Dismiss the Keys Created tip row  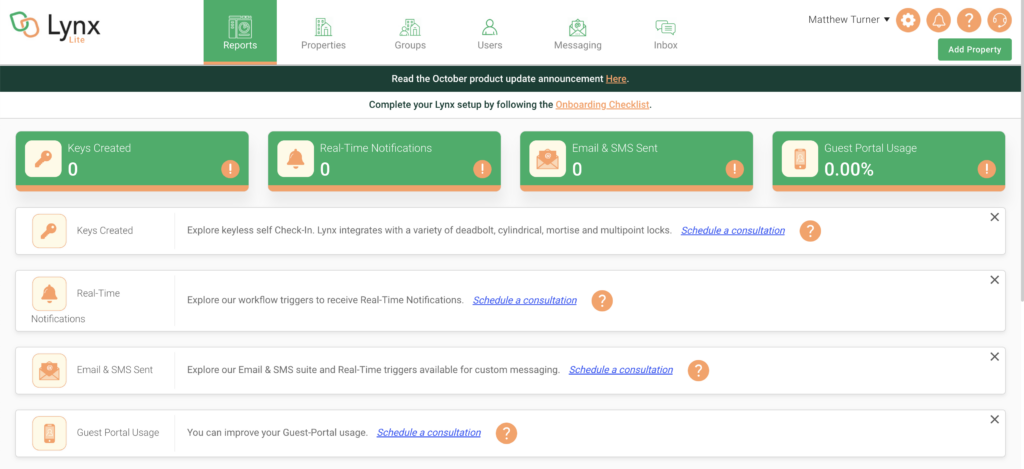tap(995, 218)
